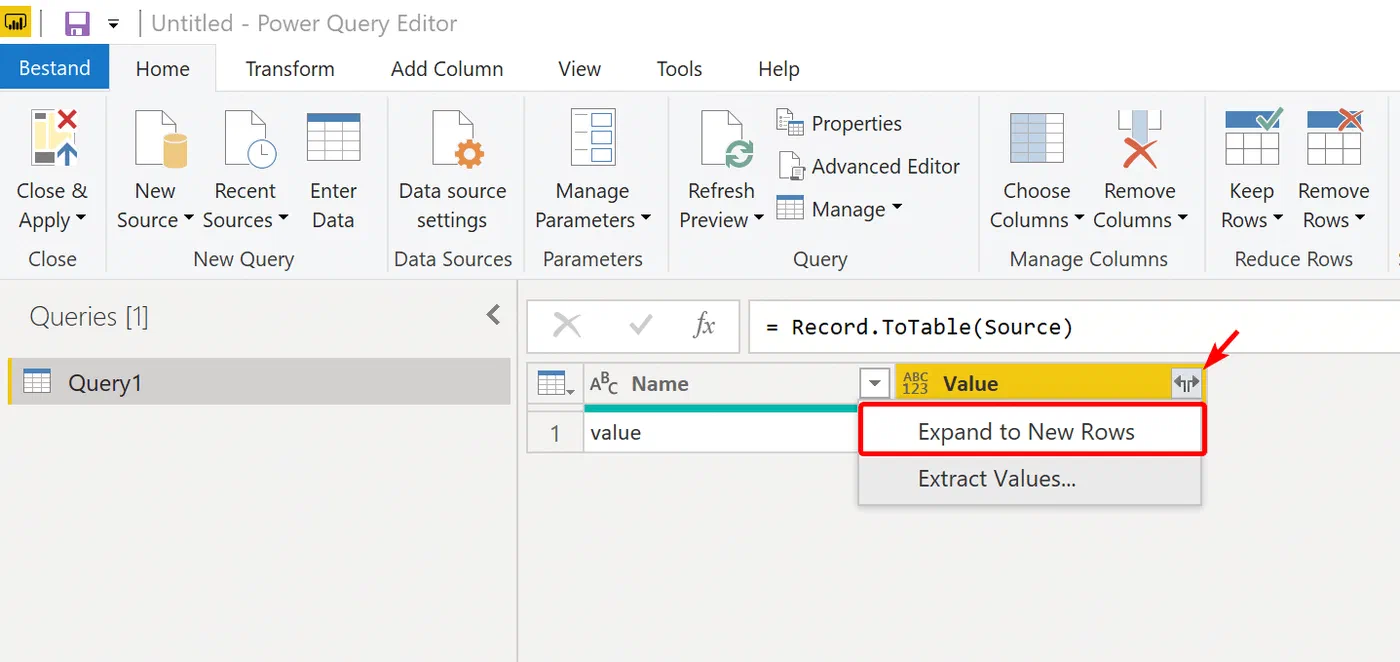Click the ABC data type icon on Name
The height and width of the screenshot is (662, 1400).
click(604, 383)
